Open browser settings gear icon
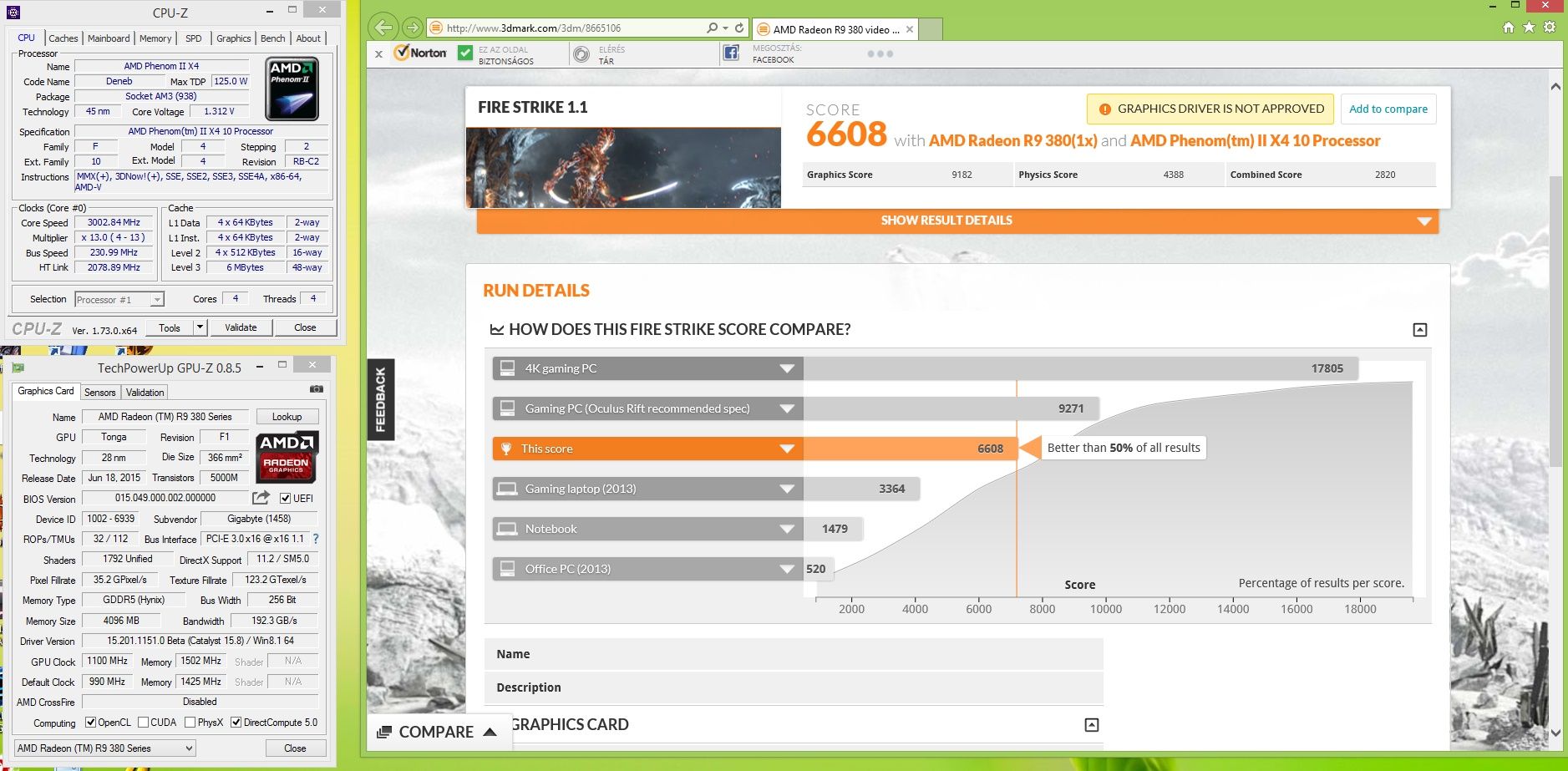 pyautogui.click(x=1550, y=28)
